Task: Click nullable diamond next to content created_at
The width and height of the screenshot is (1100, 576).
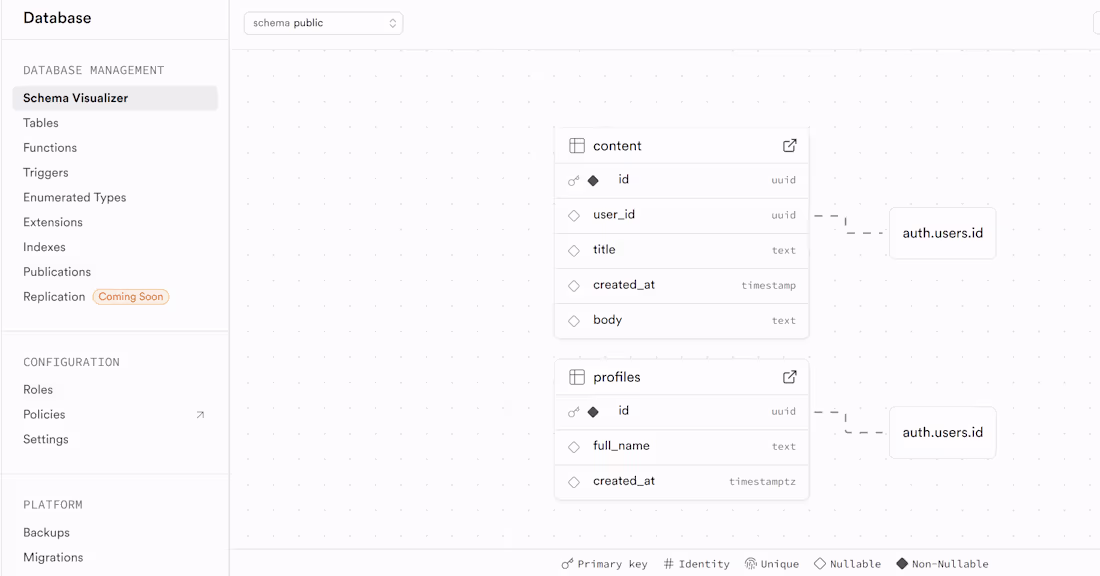Action: pyautogui.click(x=574, y=286)
